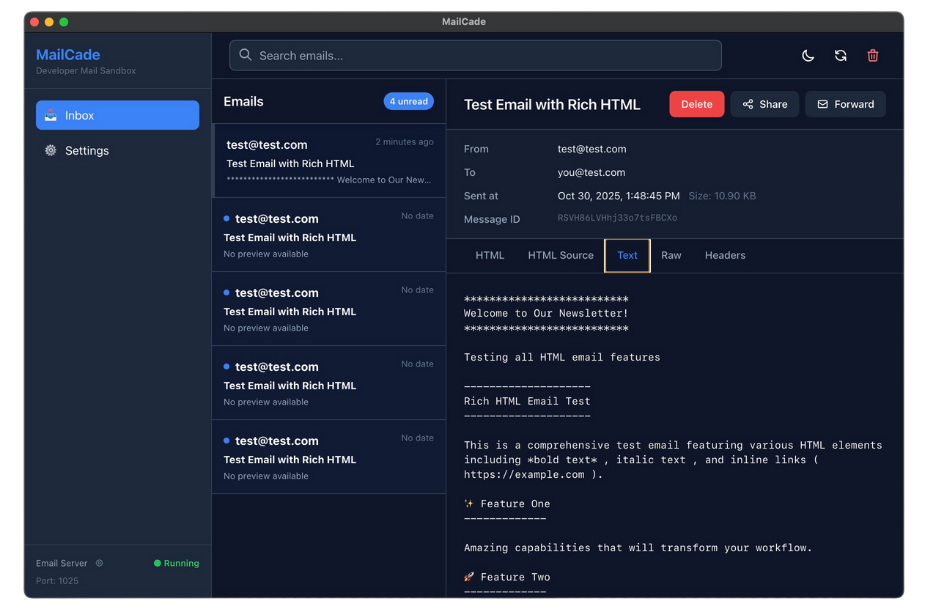Image resolution: width=925 pixels, height=606 pixels.
Task: Open the Email Server settings gear icon
Action: 99,563
